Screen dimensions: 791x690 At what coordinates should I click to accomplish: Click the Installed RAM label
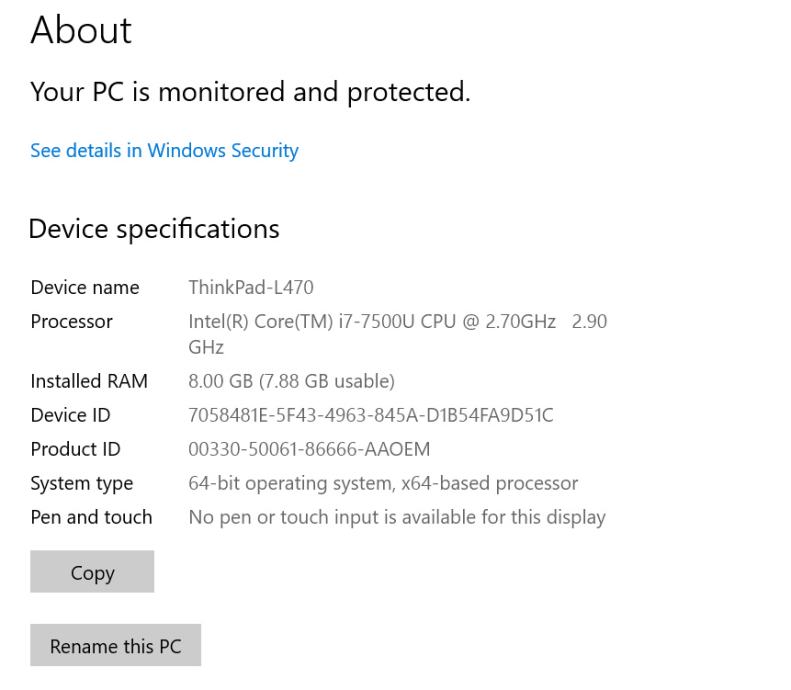tap(89, 381)
